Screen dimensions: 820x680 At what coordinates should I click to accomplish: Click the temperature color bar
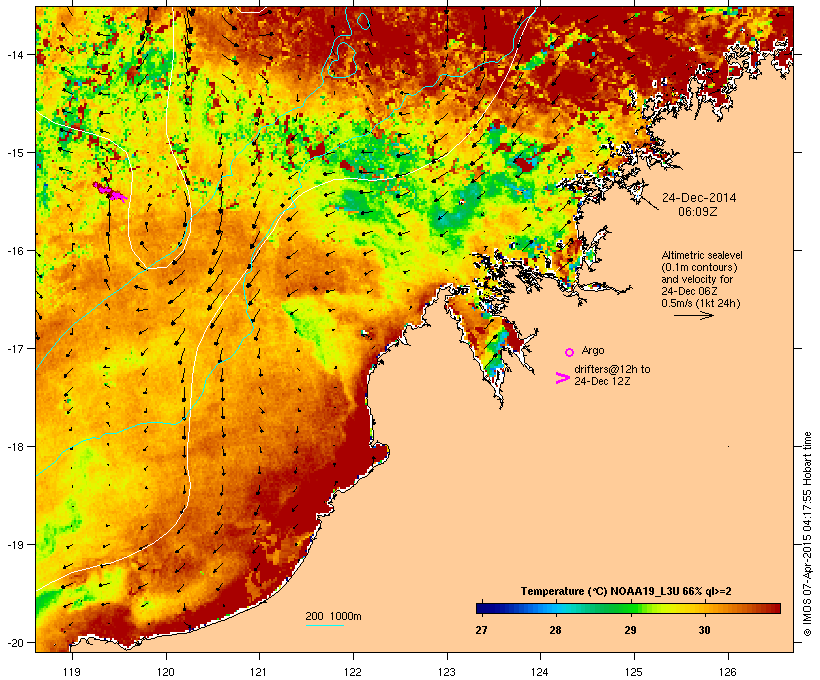[x=628, y=608]
